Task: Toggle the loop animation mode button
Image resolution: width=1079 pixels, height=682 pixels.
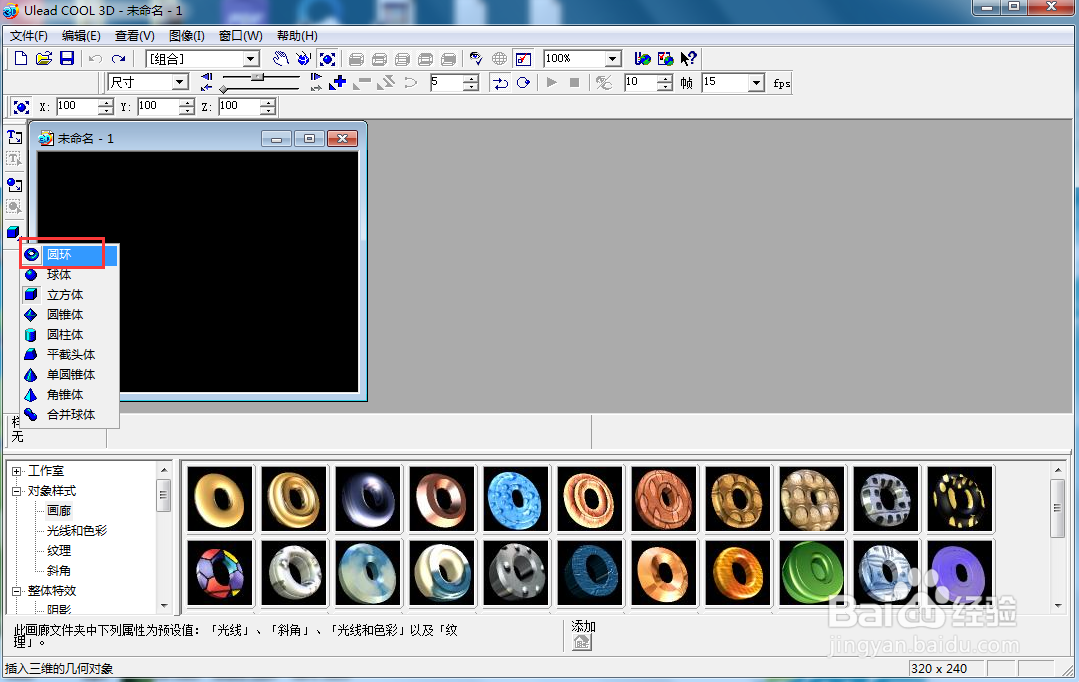Action: click(x=524, y=83)
